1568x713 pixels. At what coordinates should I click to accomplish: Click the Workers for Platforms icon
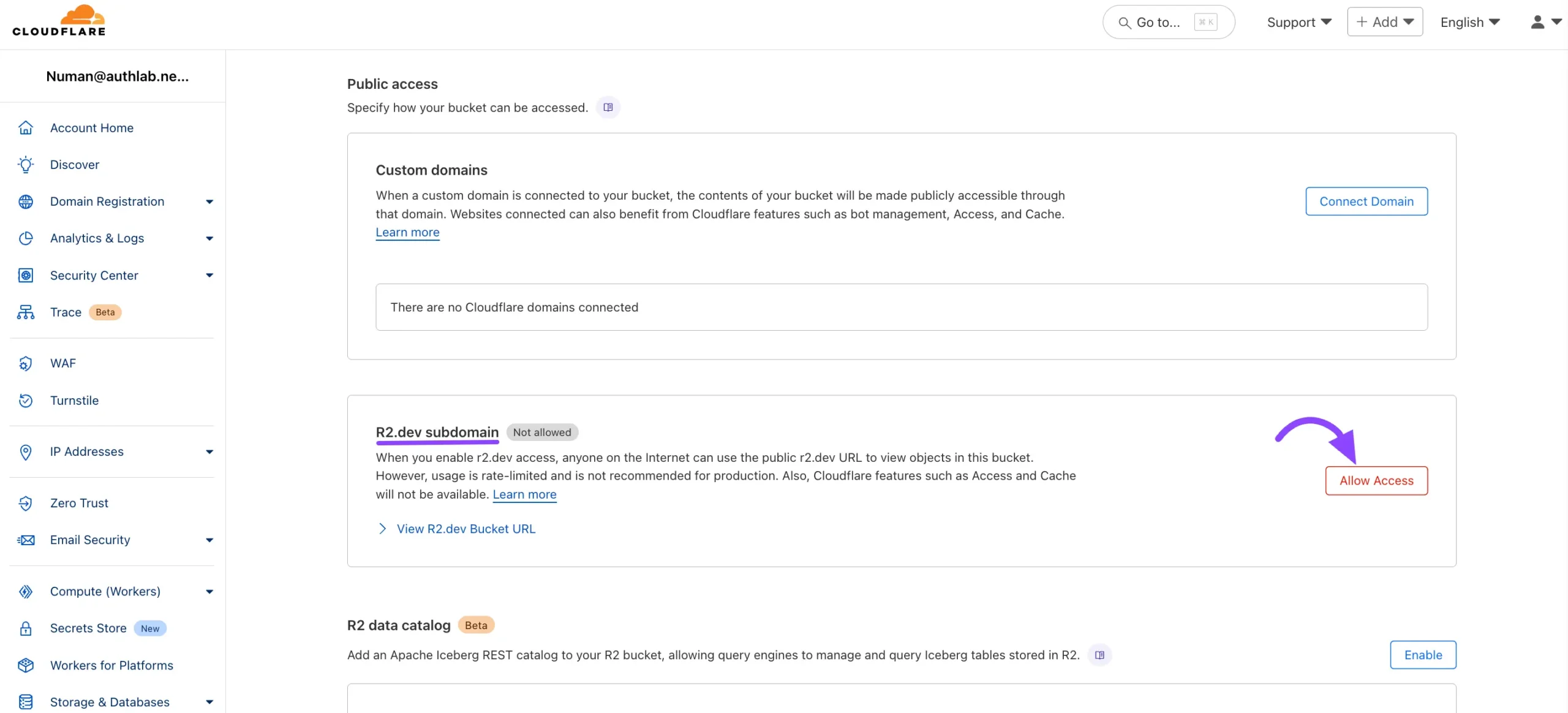click(x=26, y=665)
